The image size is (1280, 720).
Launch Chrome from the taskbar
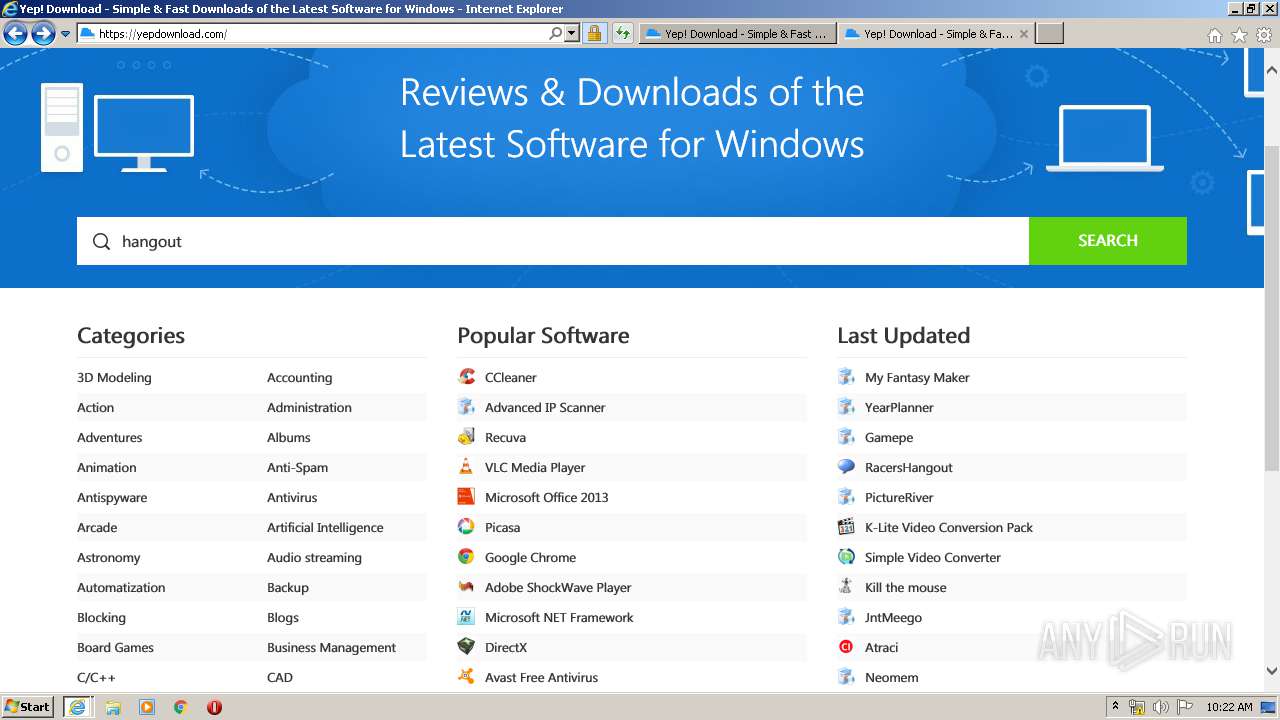click(180, 707)
